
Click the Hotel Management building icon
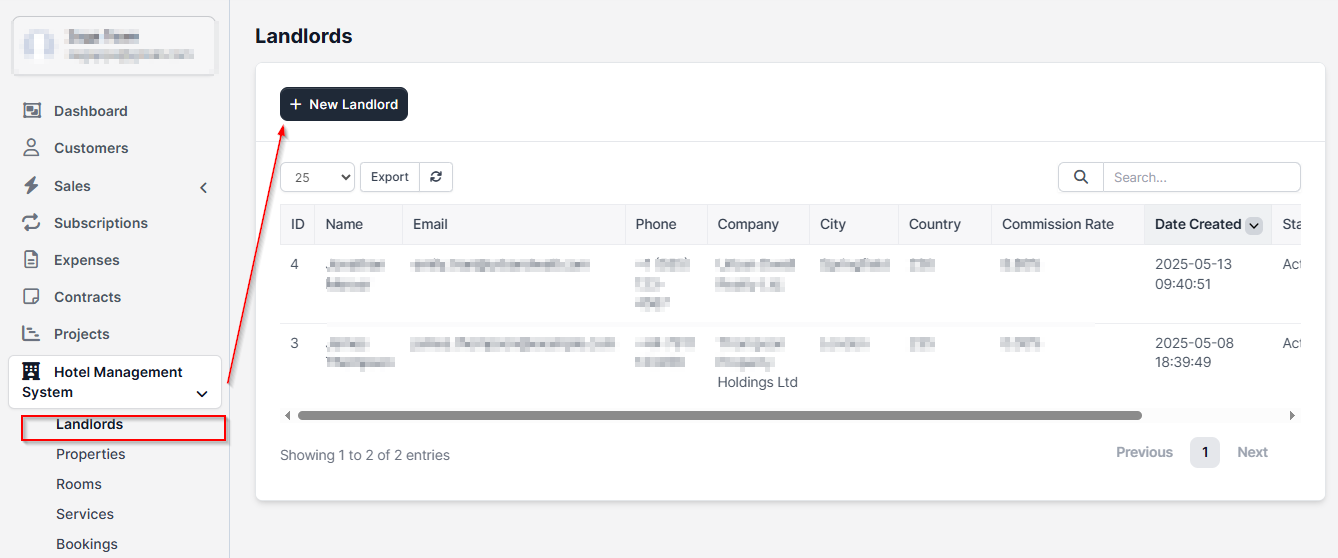(x=32, y=372)
